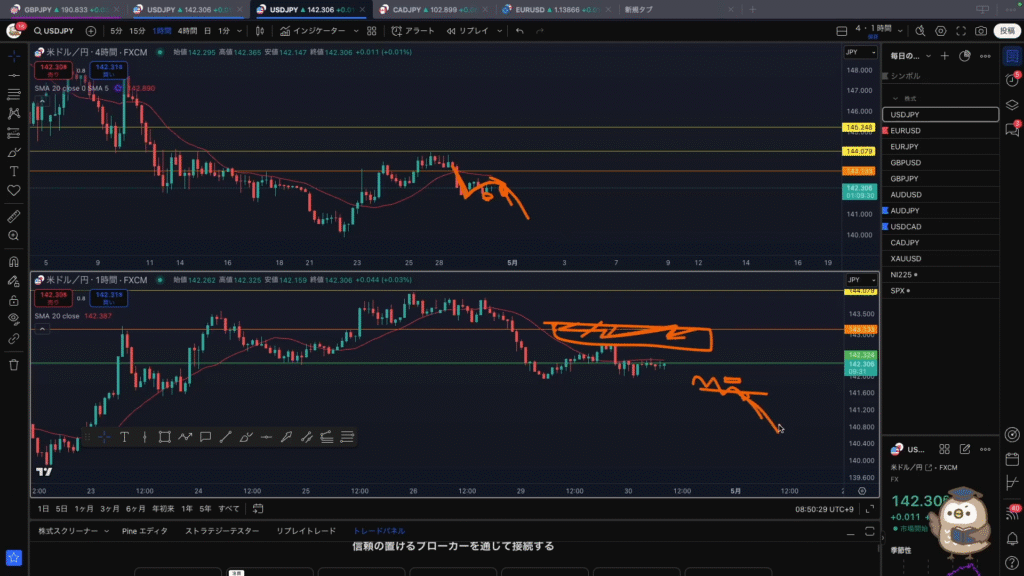Collapse the indicator legend on 1-hour chart
The image size is (1024, 576).
click(x=42, y=329)
